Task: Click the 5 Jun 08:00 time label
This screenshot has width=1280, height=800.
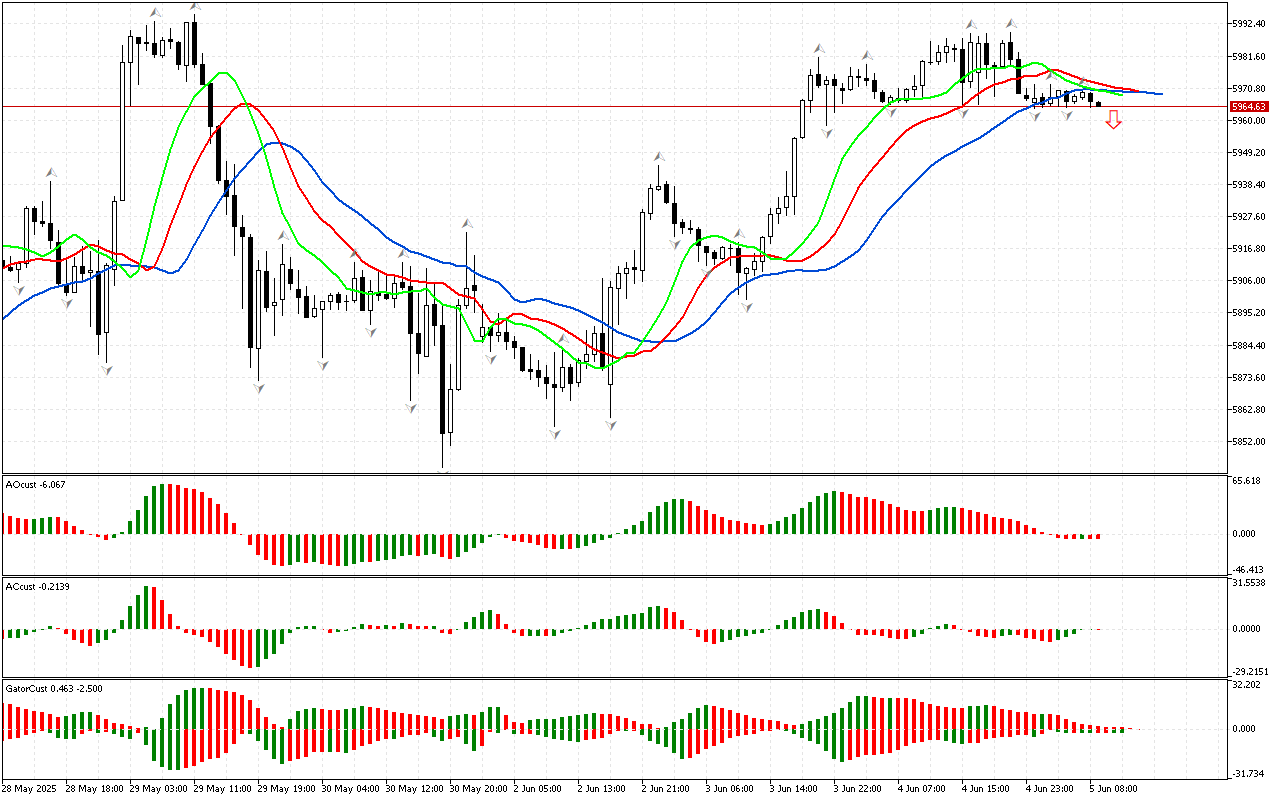Action: coord(1112,789)
